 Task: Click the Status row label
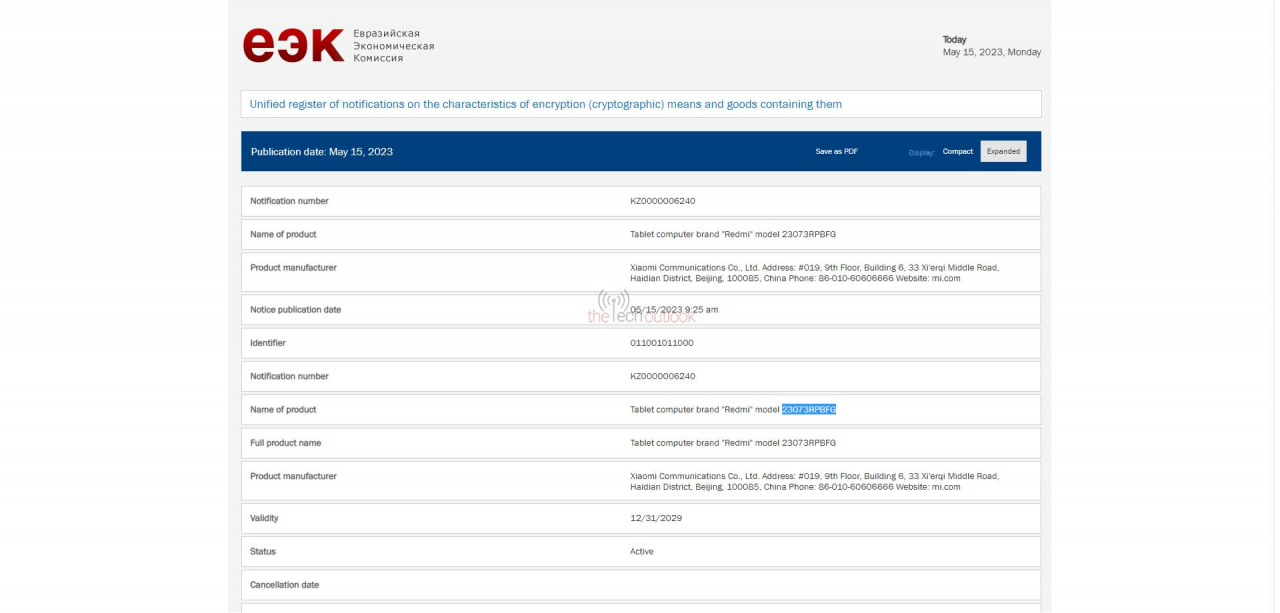(x=263, y=552)
